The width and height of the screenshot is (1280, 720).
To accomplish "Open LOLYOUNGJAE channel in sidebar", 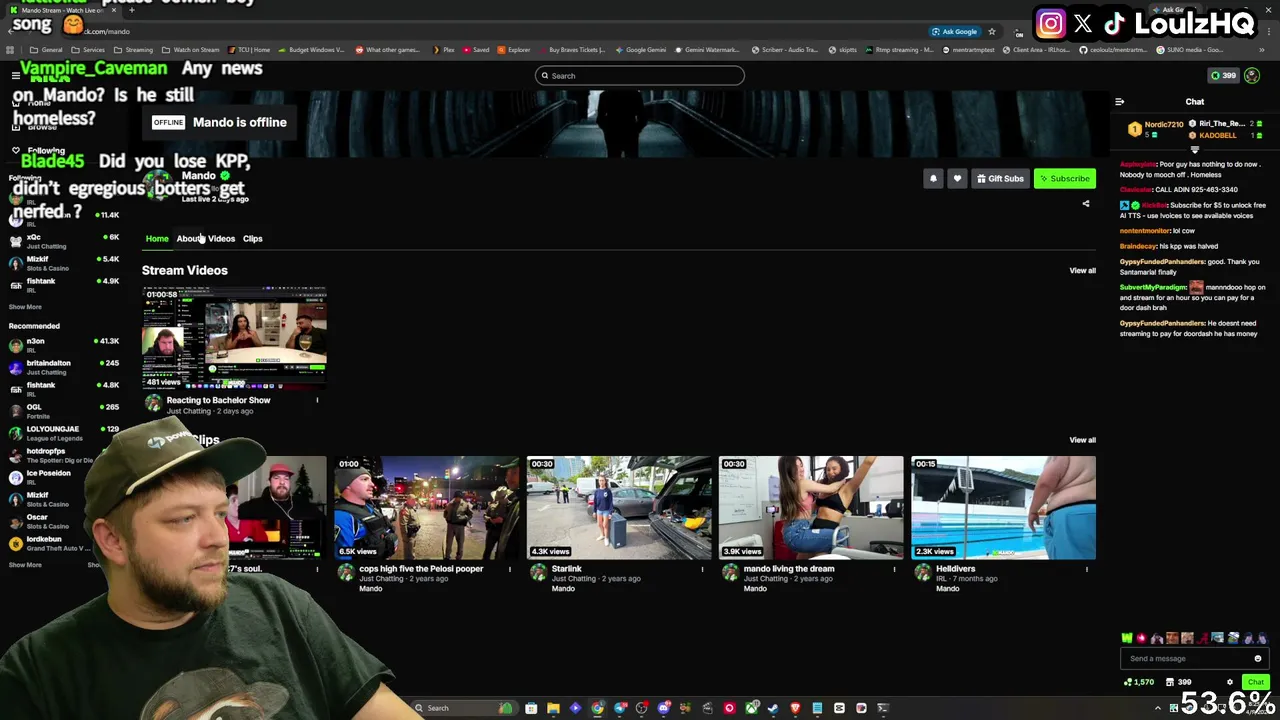I will (62, 434).
